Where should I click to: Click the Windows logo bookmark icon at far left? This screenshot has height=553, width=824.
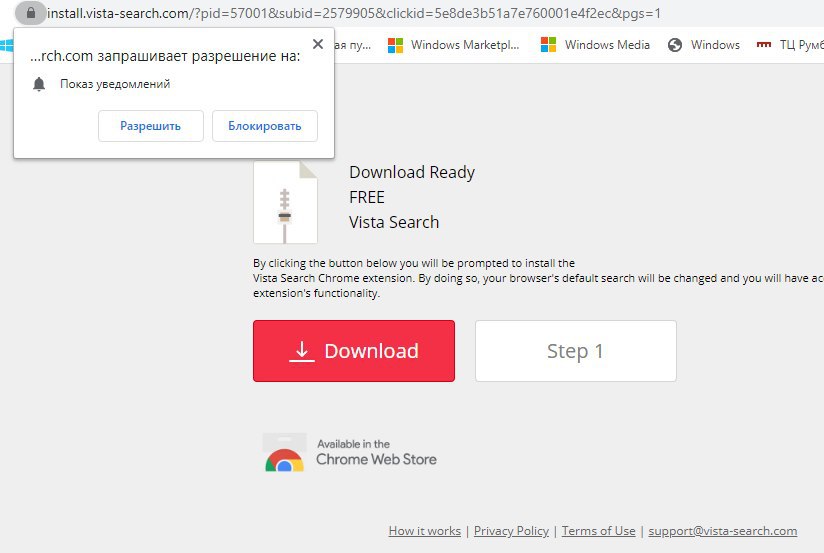(6, 45)
